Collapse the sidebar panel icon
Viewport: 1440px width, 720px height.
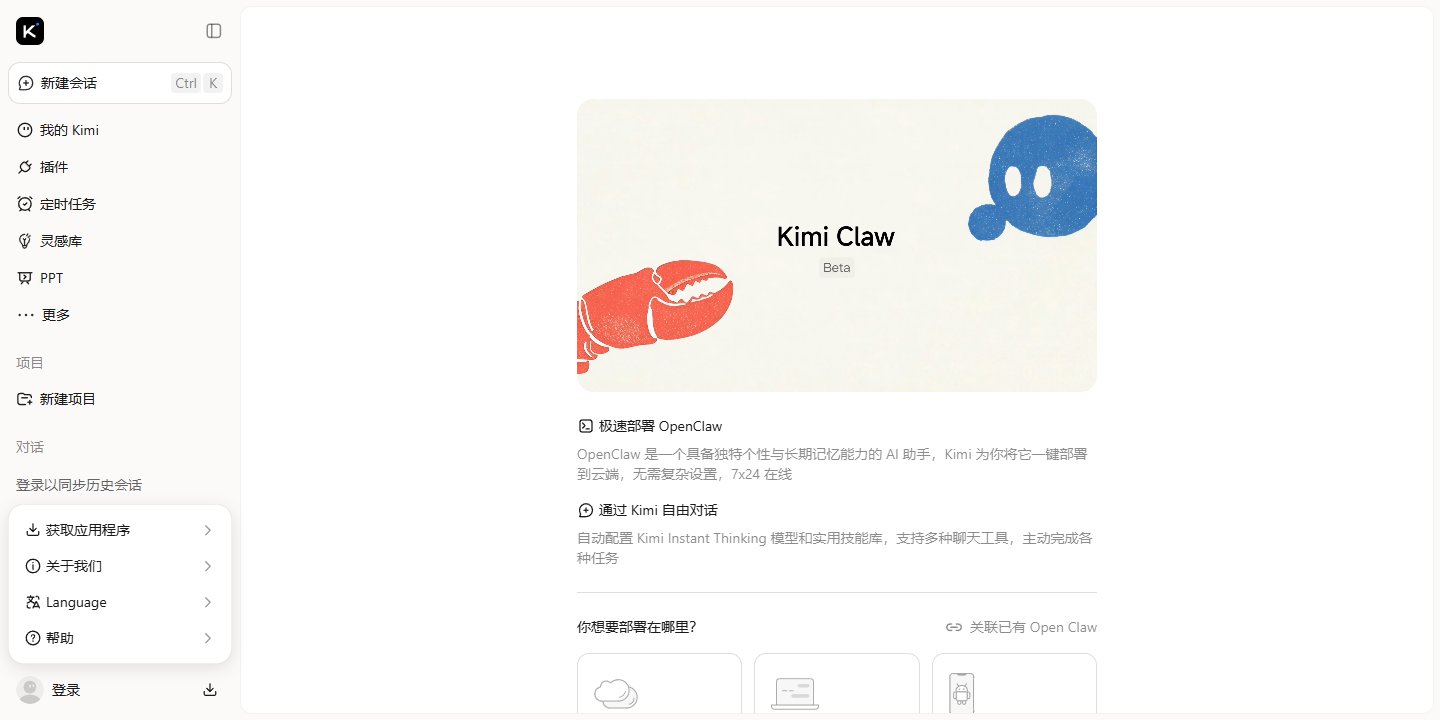[214, 31]
